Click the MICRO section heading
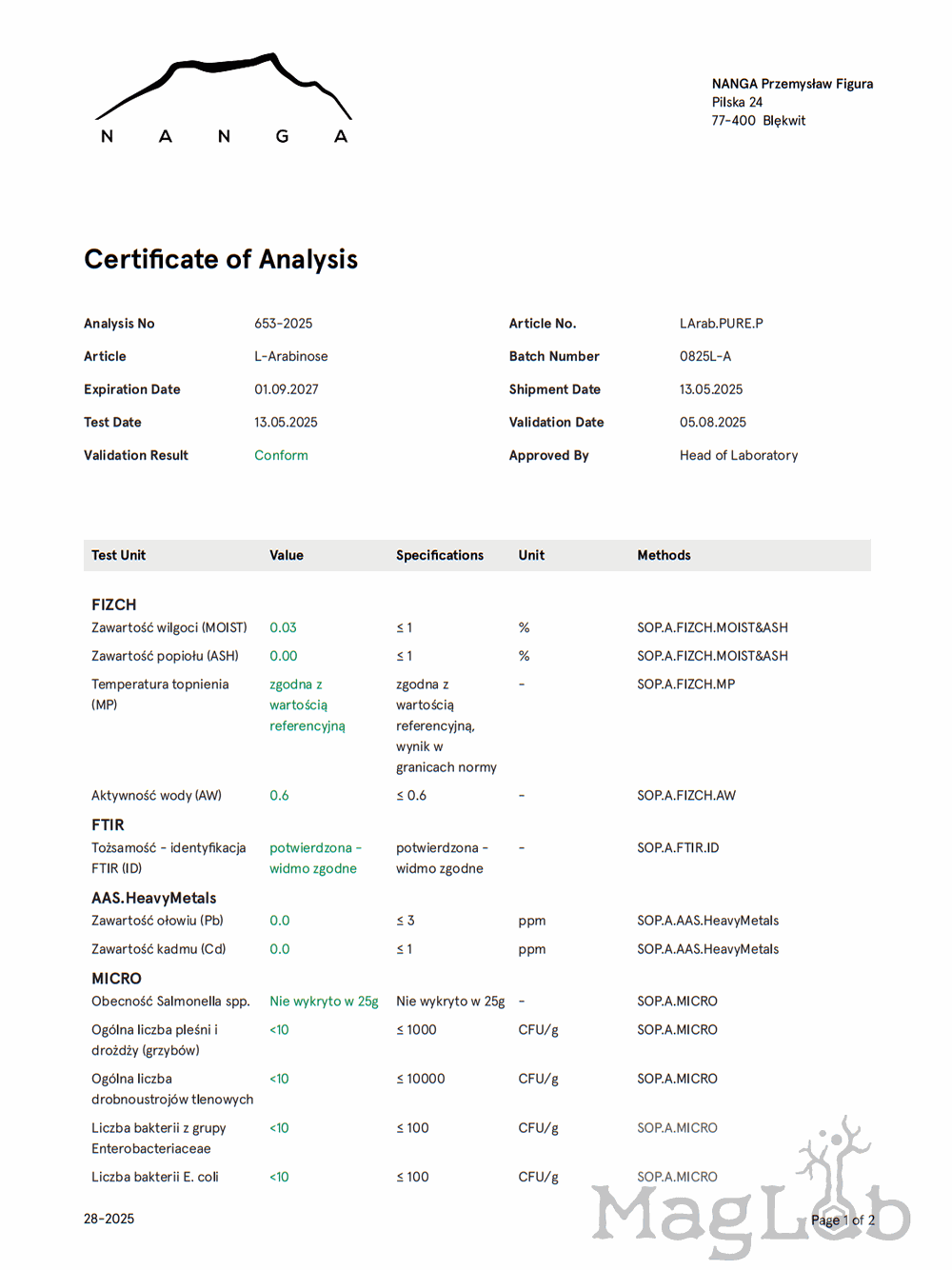This screenshot has height=1270, width=952. pyautogui.click(x=116, y=979)
